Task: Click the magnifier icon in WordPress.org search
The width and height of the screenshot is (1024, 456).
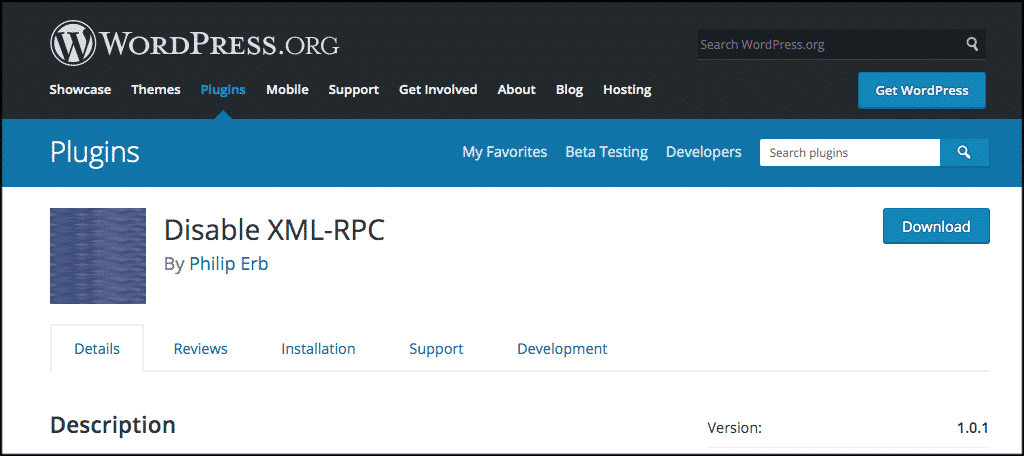Action: (972, 44)
